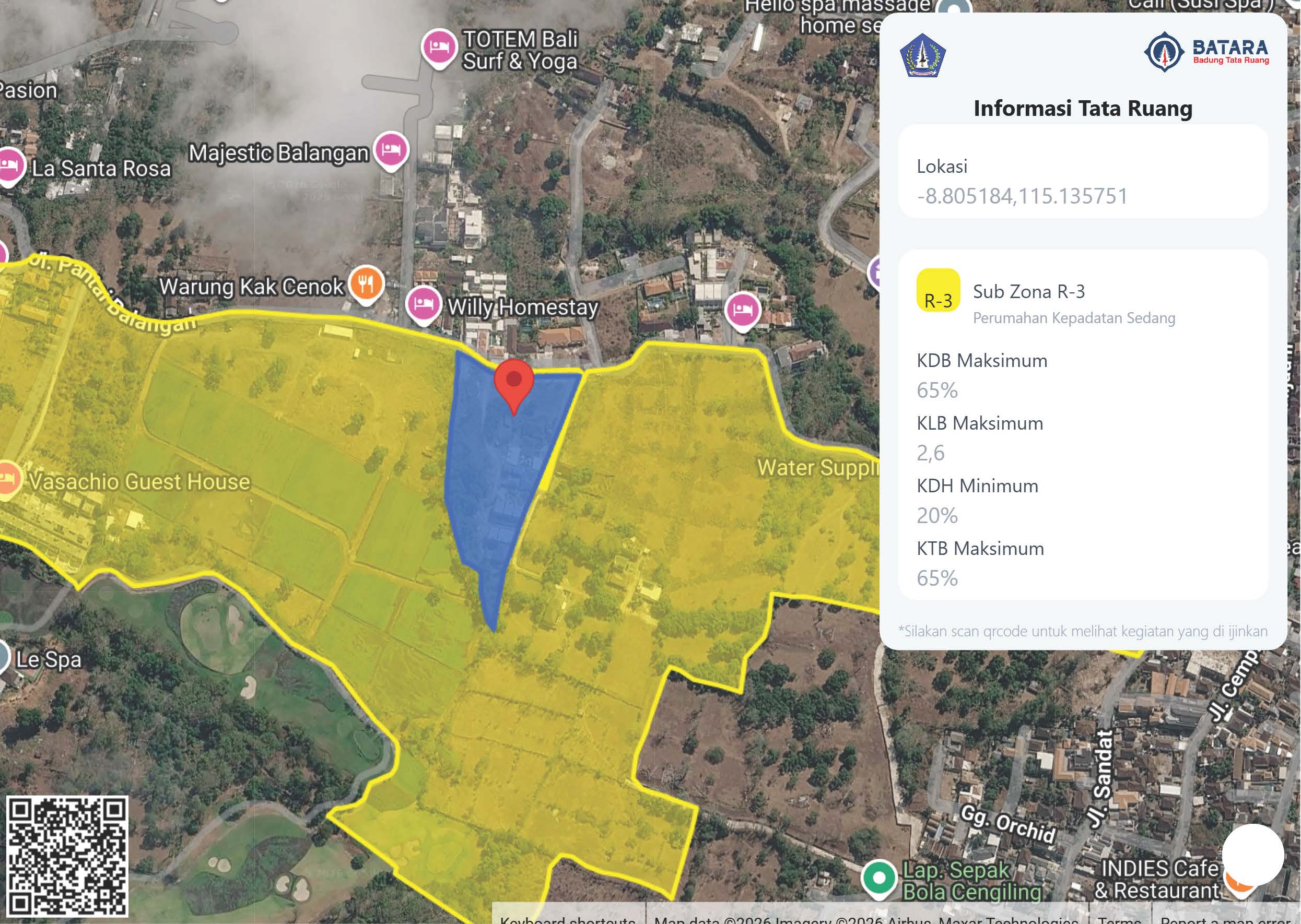This screenshot has height=924, width=1301.
Task: Click the KTB Maksimum value 65%
Action: pyautogui.click(x=937, y=578)
